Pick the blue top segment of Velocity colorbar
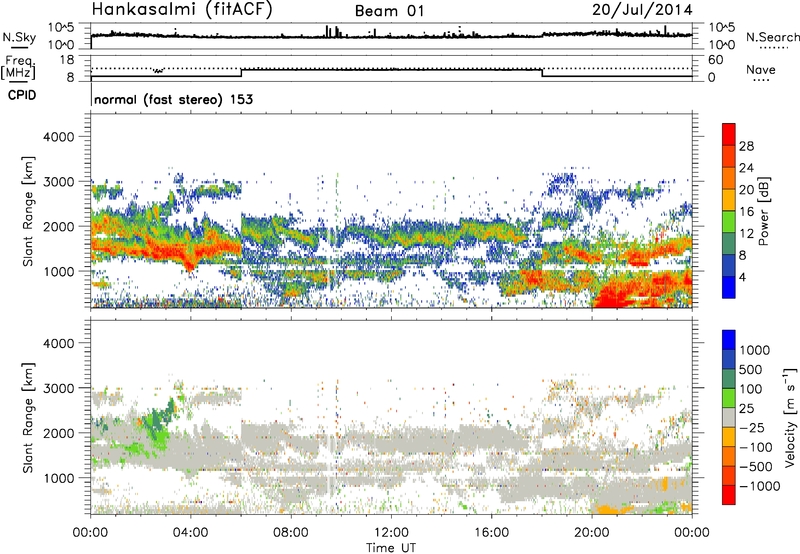 point(729,340)
